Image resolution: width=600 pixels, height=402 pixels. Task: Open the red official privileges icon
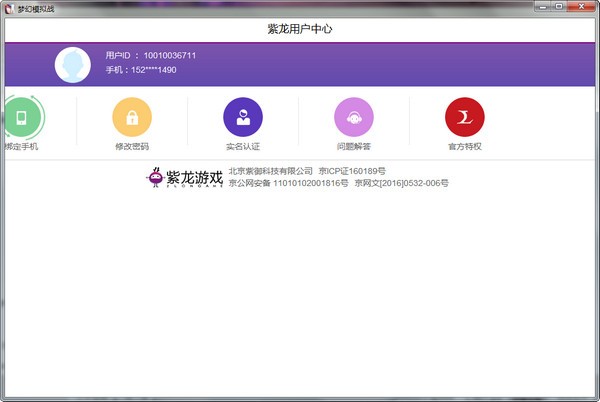[465, 117]
